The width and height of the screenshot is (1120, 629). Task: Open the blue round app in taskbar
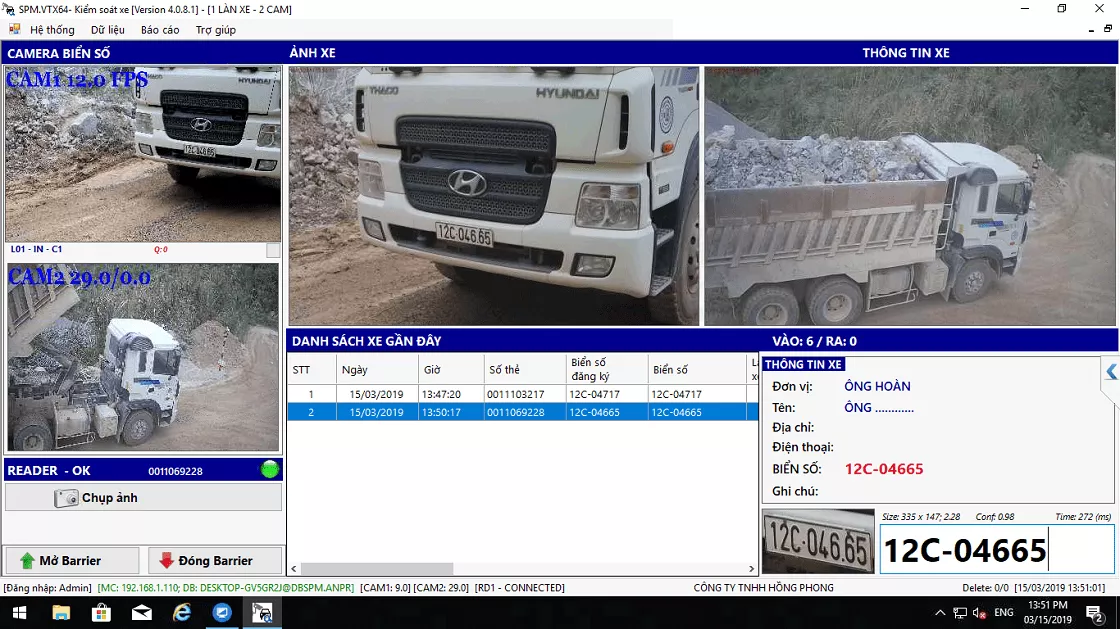(x=222, y=613)
